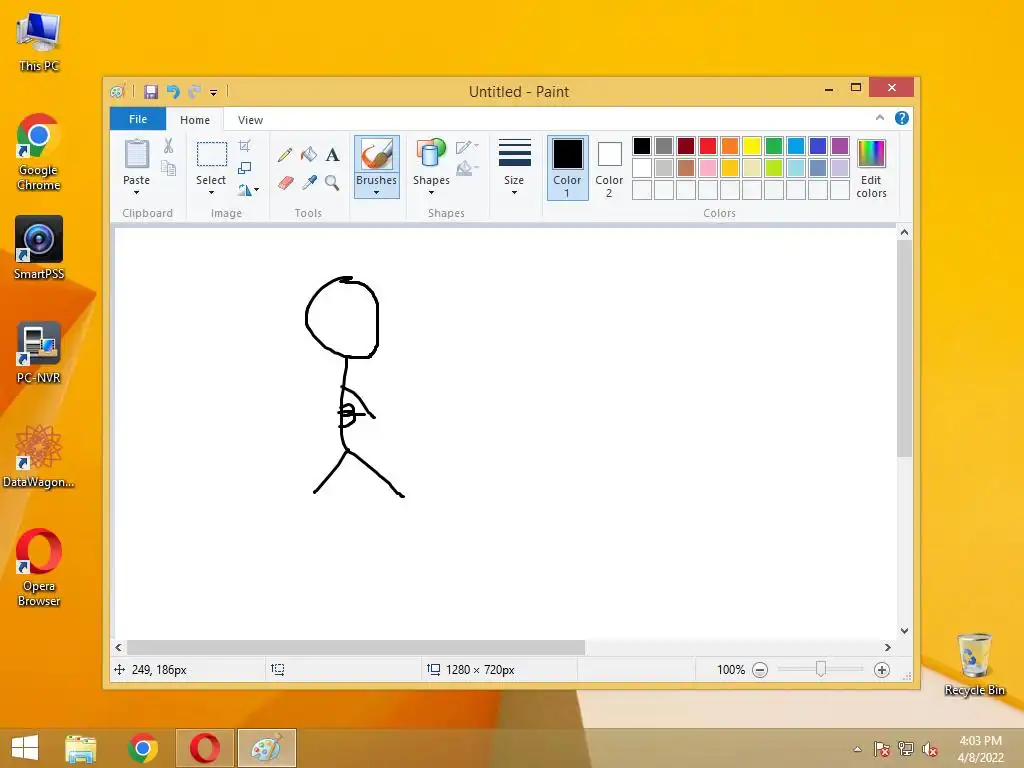This screenshot has height=768, width=1024.
Task: Open Google Chrome desktop shortcut
Action: [39, 152]
